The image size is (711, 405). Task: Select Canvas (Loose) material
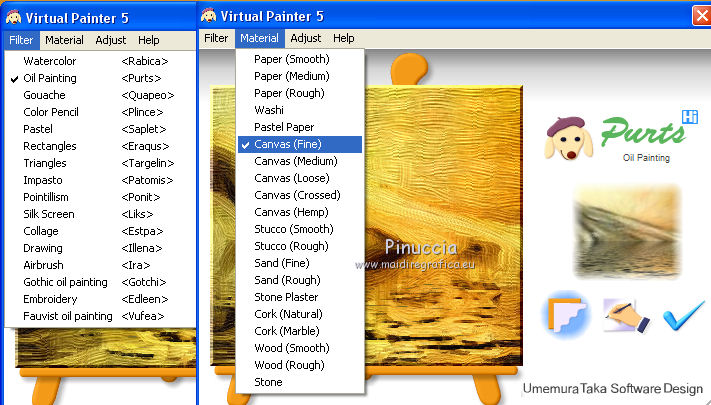(x=300, y=178)
